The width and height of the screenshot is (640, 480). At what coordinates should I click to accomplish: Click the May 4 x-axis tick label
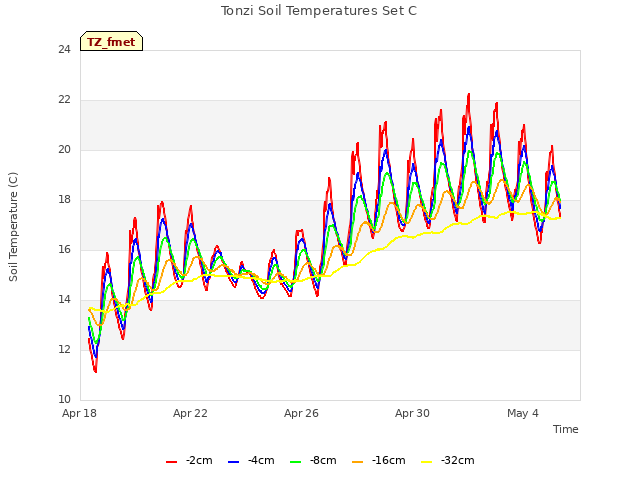523,413
